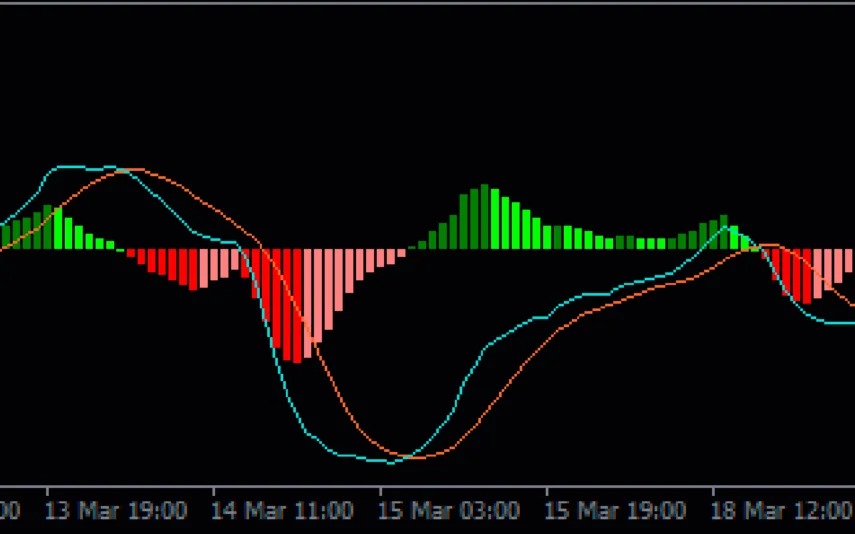Click the "13 Mar 19:00" time axis label
The height and width of the screenshot is (534, 855).
(x=117, y=511)
